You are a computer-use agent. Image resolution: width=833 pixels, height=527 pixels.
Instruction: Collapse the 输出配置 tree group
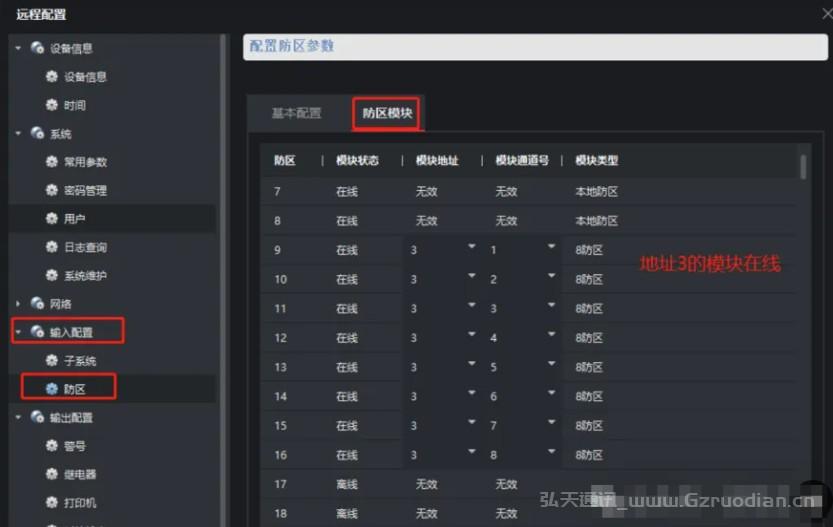tap(18, 417)
